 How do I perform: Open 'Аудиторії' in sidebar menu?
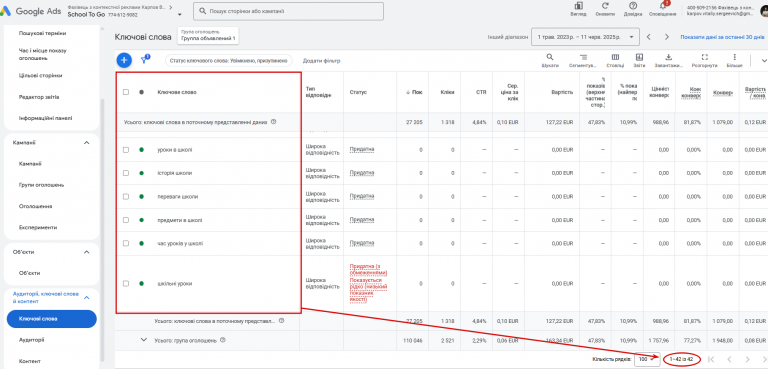point(31,340)
